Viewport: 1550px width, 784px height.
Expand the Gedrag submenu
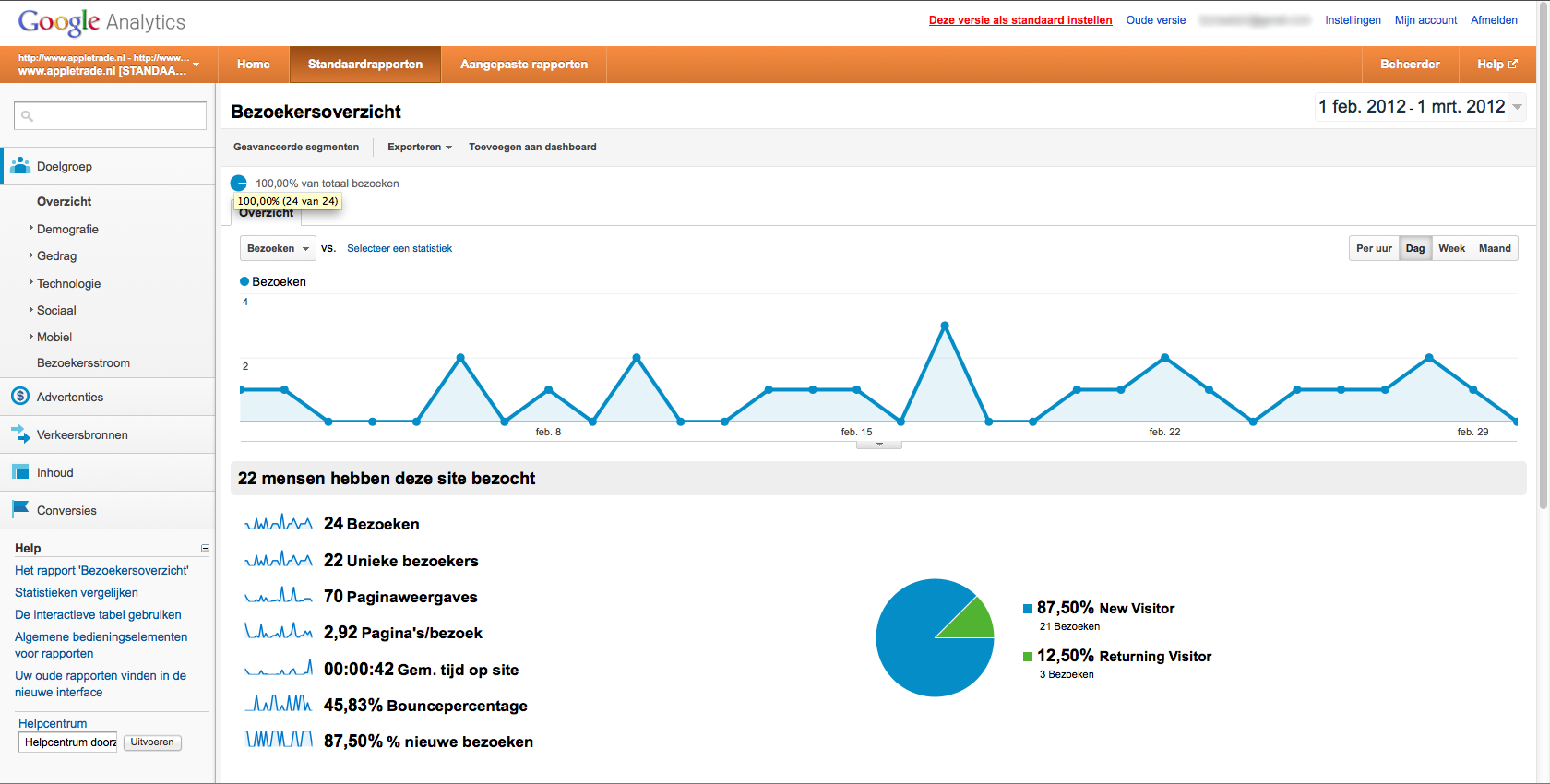coord(30,255)
